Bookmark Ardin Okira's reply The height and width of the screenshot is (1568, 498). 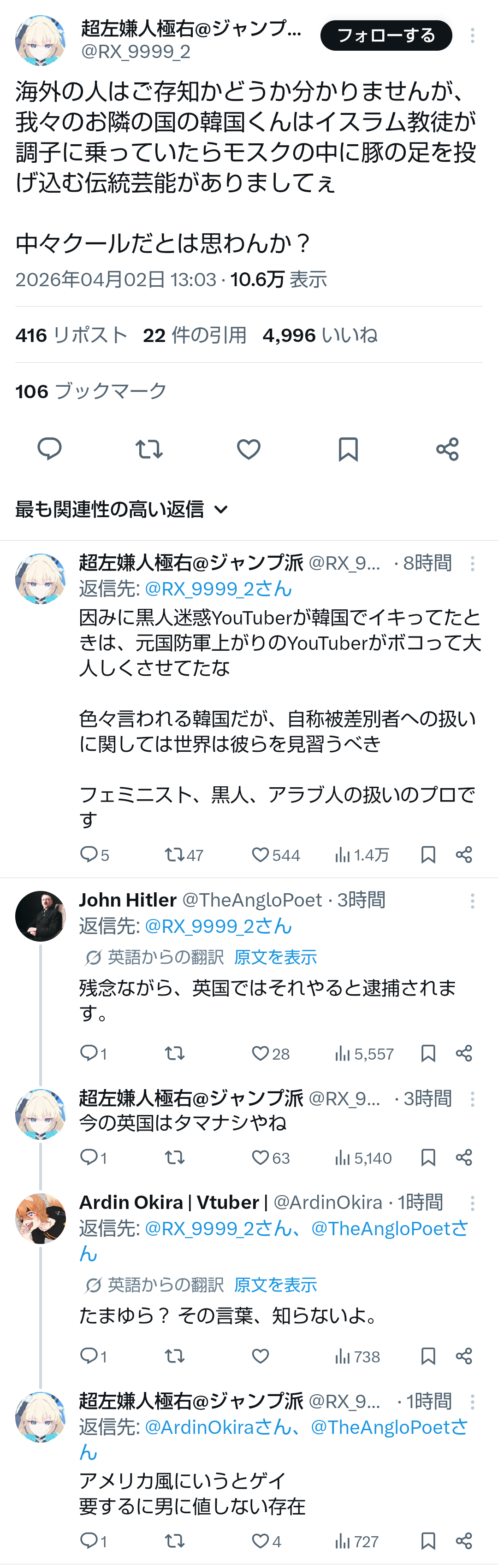tap(428, 1356)
